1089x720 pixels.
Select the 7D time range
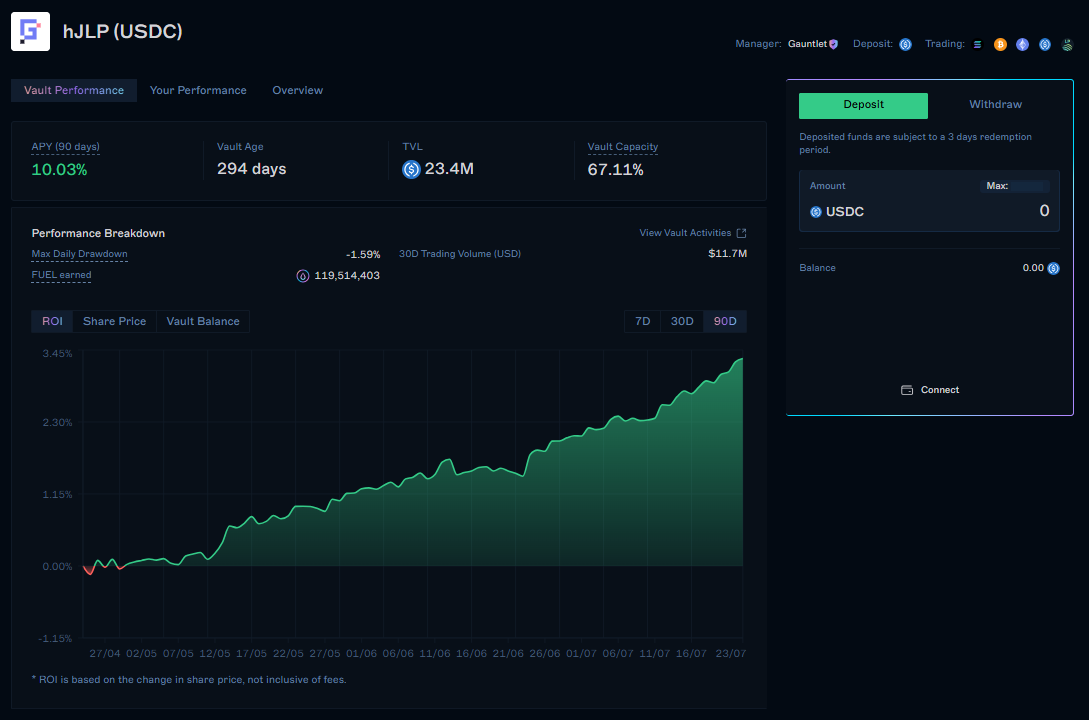[642, 321]
